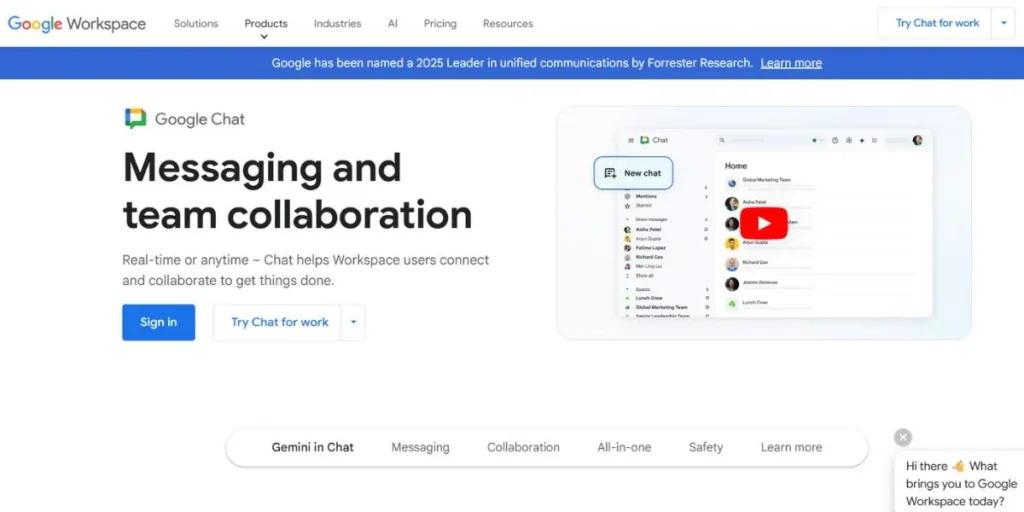Viewport: 1024px width, 512px height.
Task: Click the hamburger menu icon in video preview
Action: point(631,140)
